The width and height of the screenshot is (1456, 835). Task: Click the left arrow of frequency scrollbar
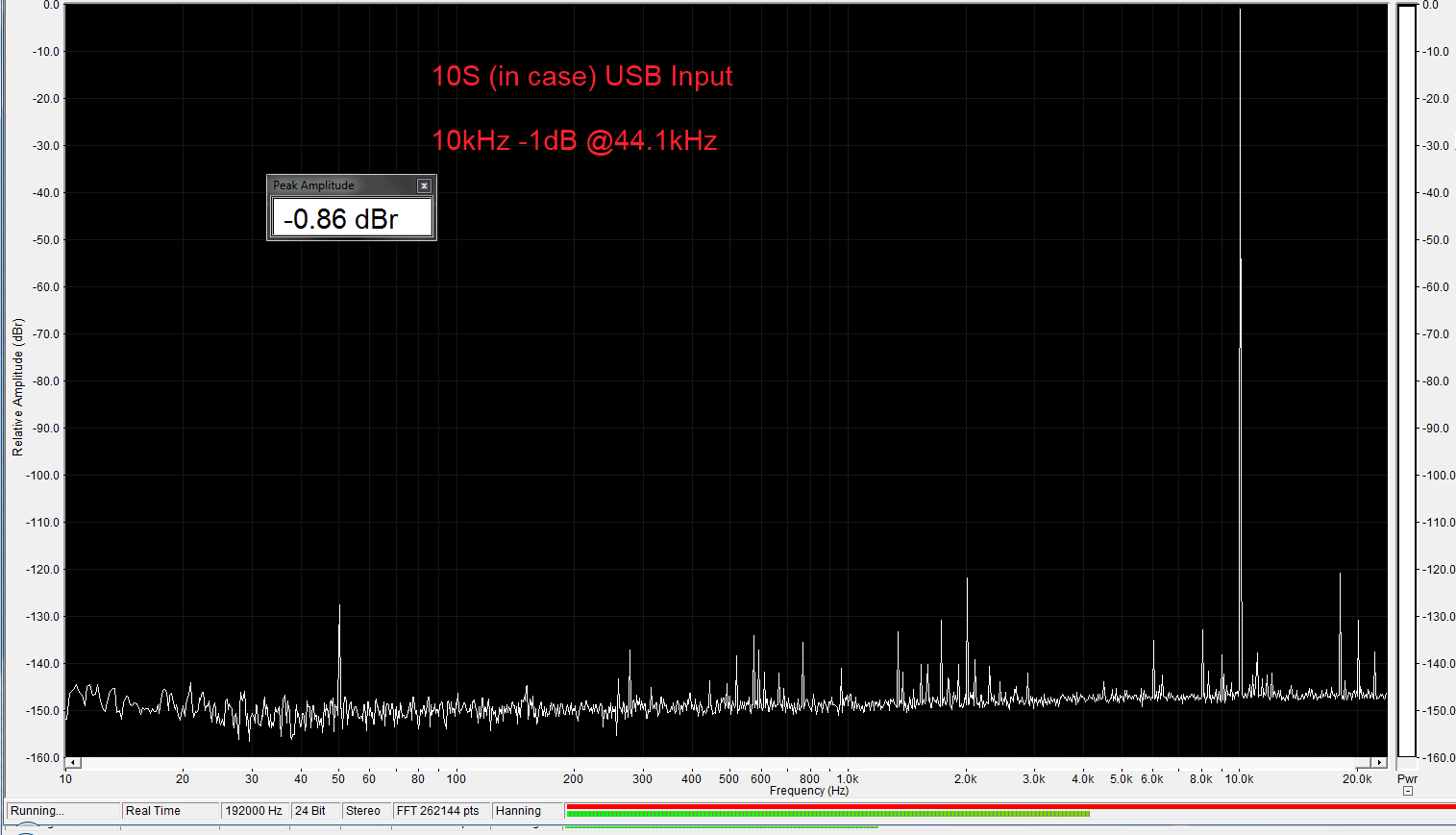point(73,763)
